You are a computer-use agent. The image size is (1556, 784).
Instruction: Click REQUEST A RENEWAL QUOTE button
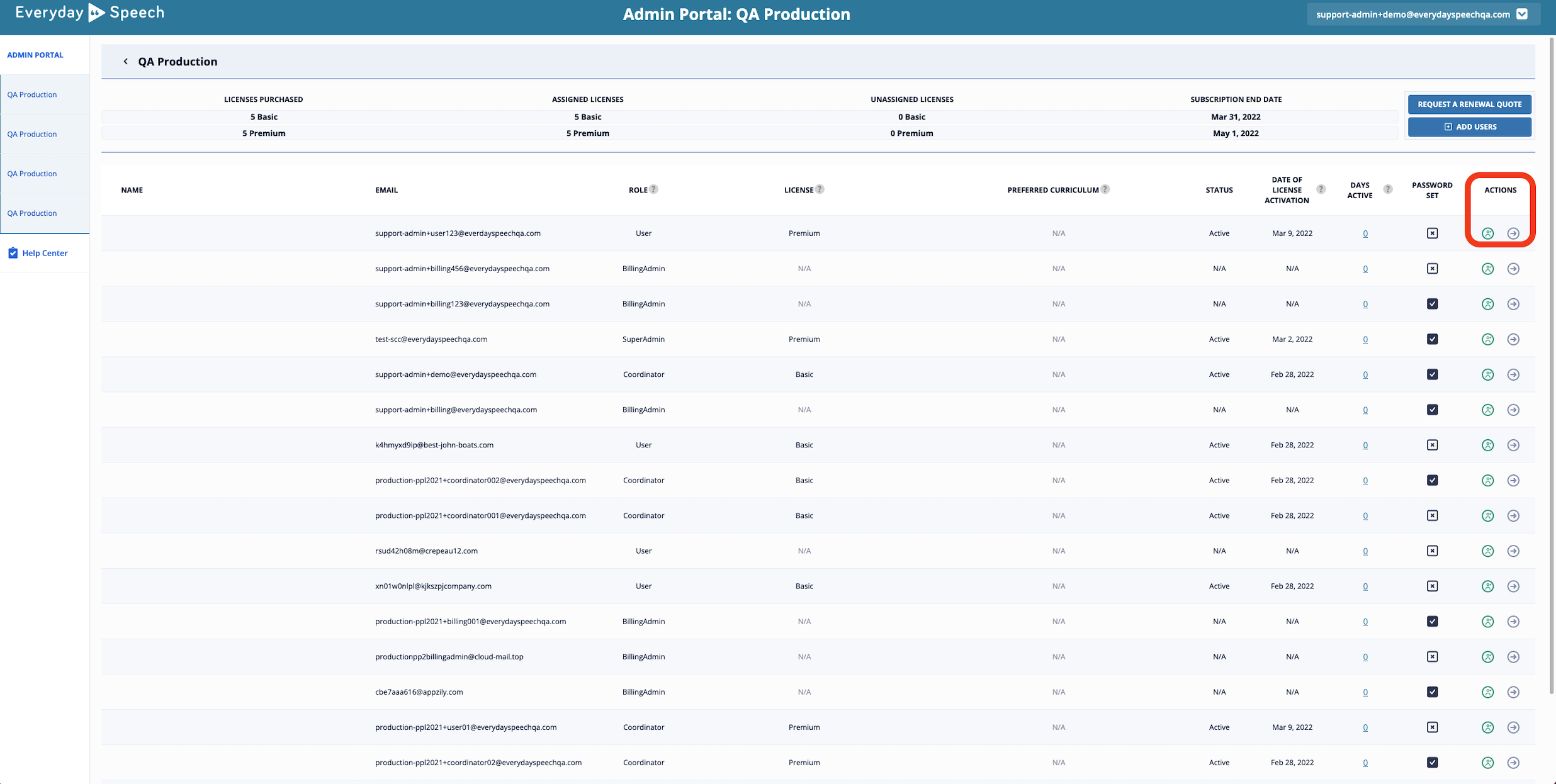point(1469,104)
